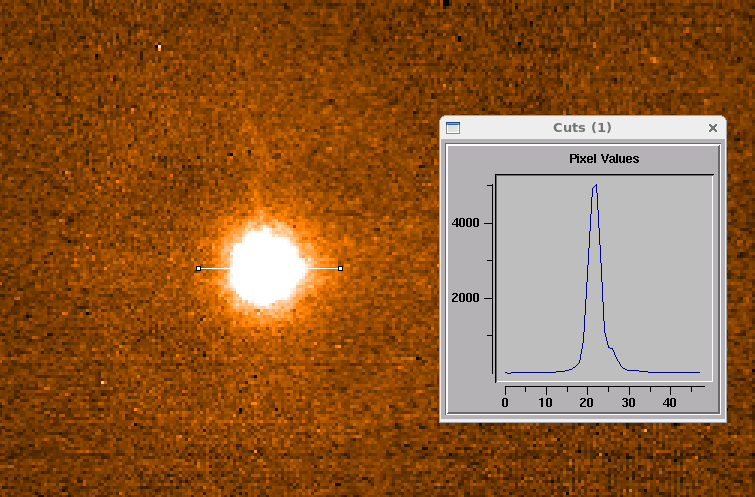
Task: Select the left endpoint handle of the cut line
Action: (199, 268)
